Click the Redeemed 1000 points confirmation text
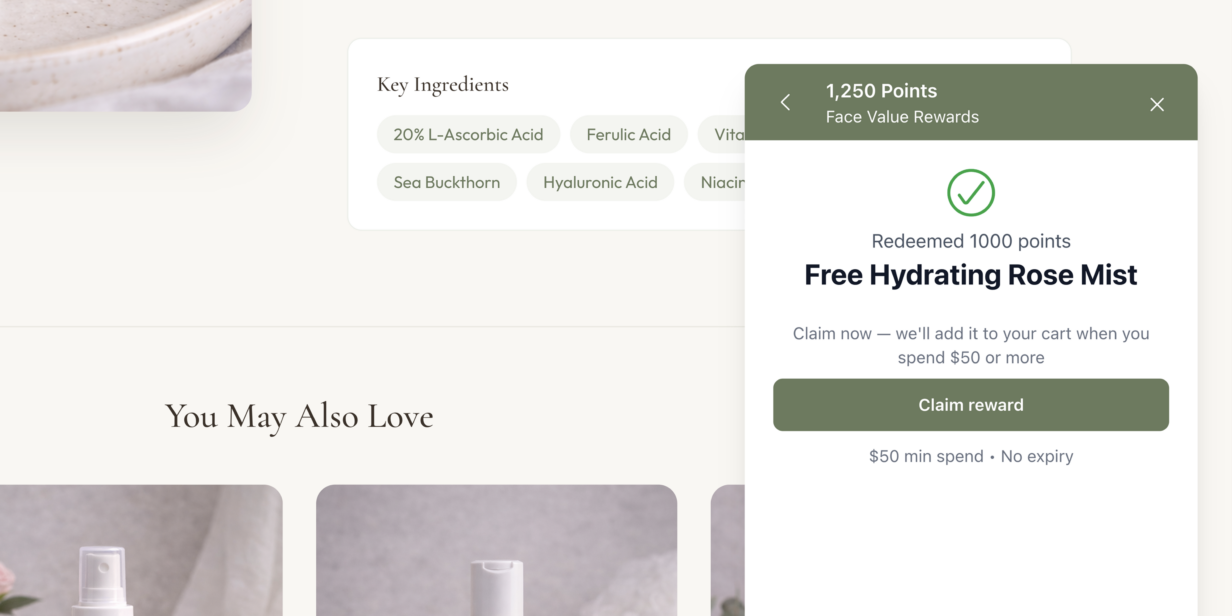Viewport: 1232px width, 616px height. point(971,241)
